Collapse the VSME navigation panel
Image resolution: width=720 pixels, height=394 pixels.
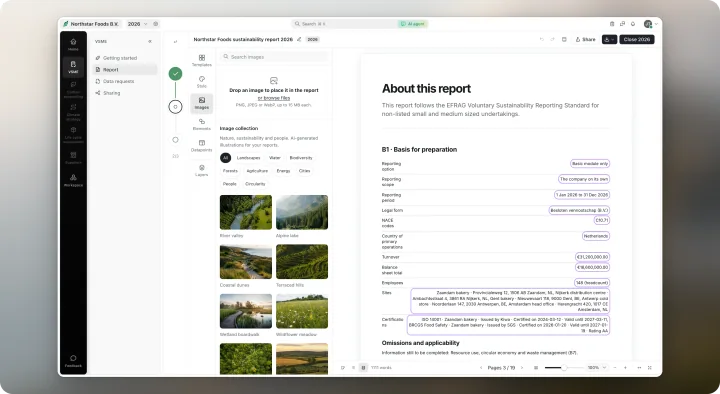tap(150, 41)
